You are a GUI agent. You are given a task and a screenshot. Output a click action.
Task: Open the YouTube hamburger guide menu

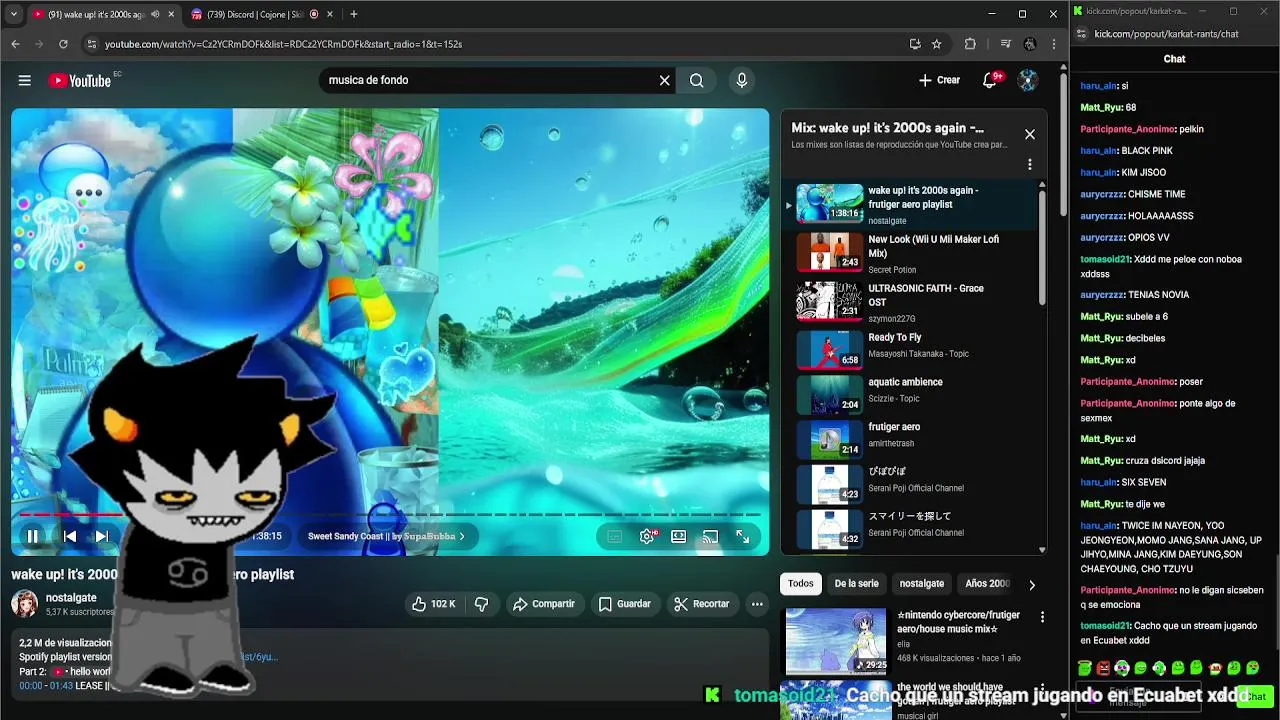click(24, 80)
